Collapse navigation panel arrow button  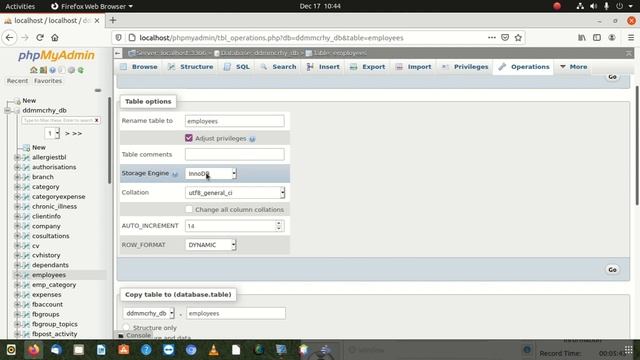(x=118, y=53)
